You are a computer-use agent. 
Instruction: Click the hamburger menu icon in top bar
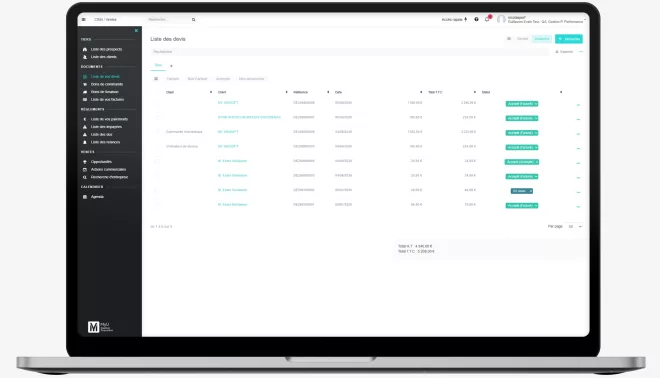click(84, 19)
